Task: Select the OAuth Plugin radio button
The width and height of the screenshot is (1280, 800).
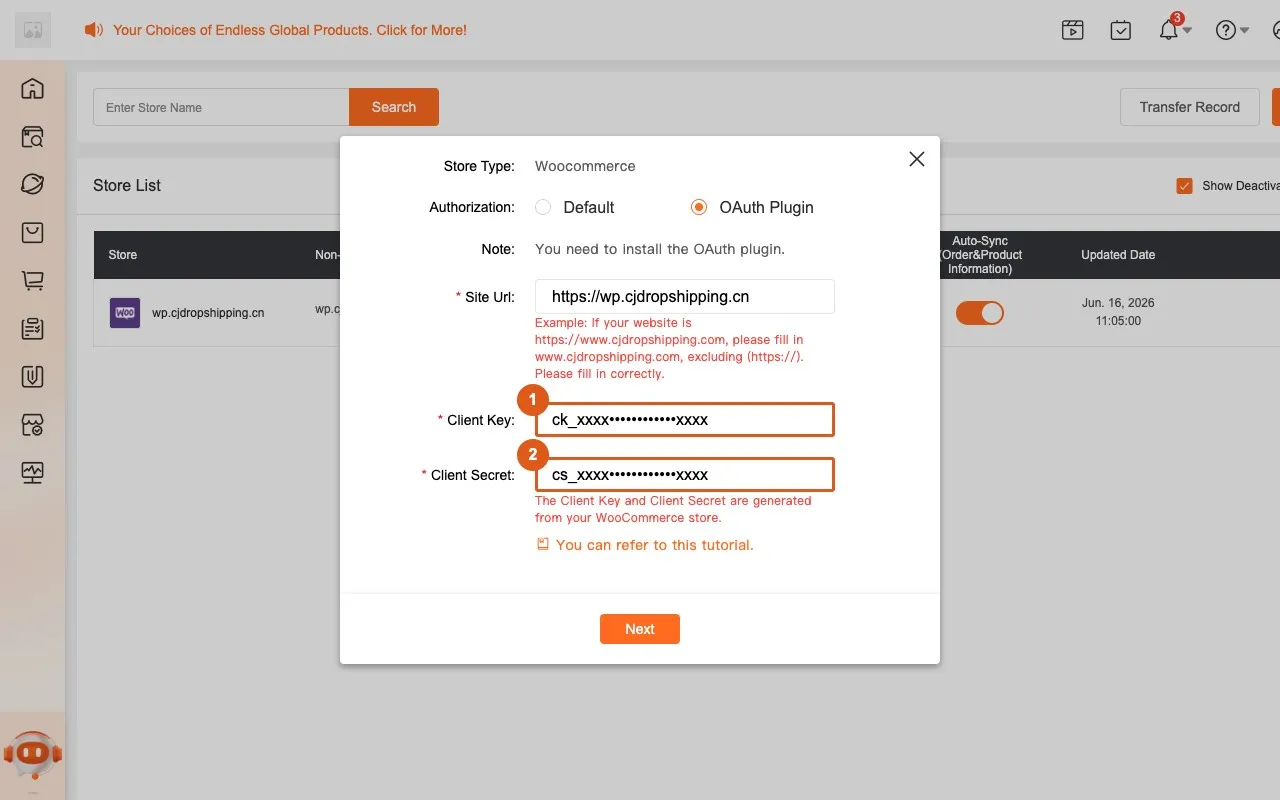Action: [699, 207]
